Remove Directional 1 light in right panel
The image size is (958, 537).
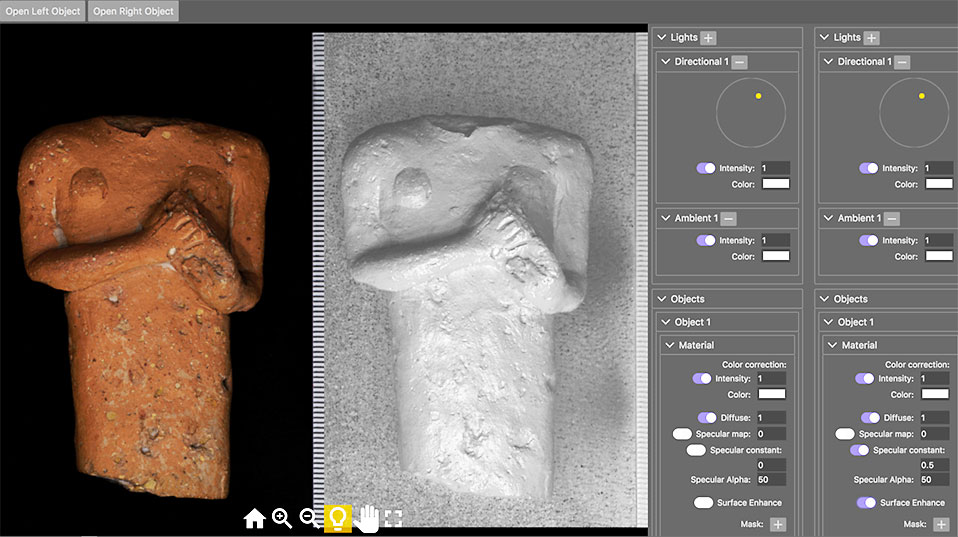pyautogui.click(x=902, y=62)
